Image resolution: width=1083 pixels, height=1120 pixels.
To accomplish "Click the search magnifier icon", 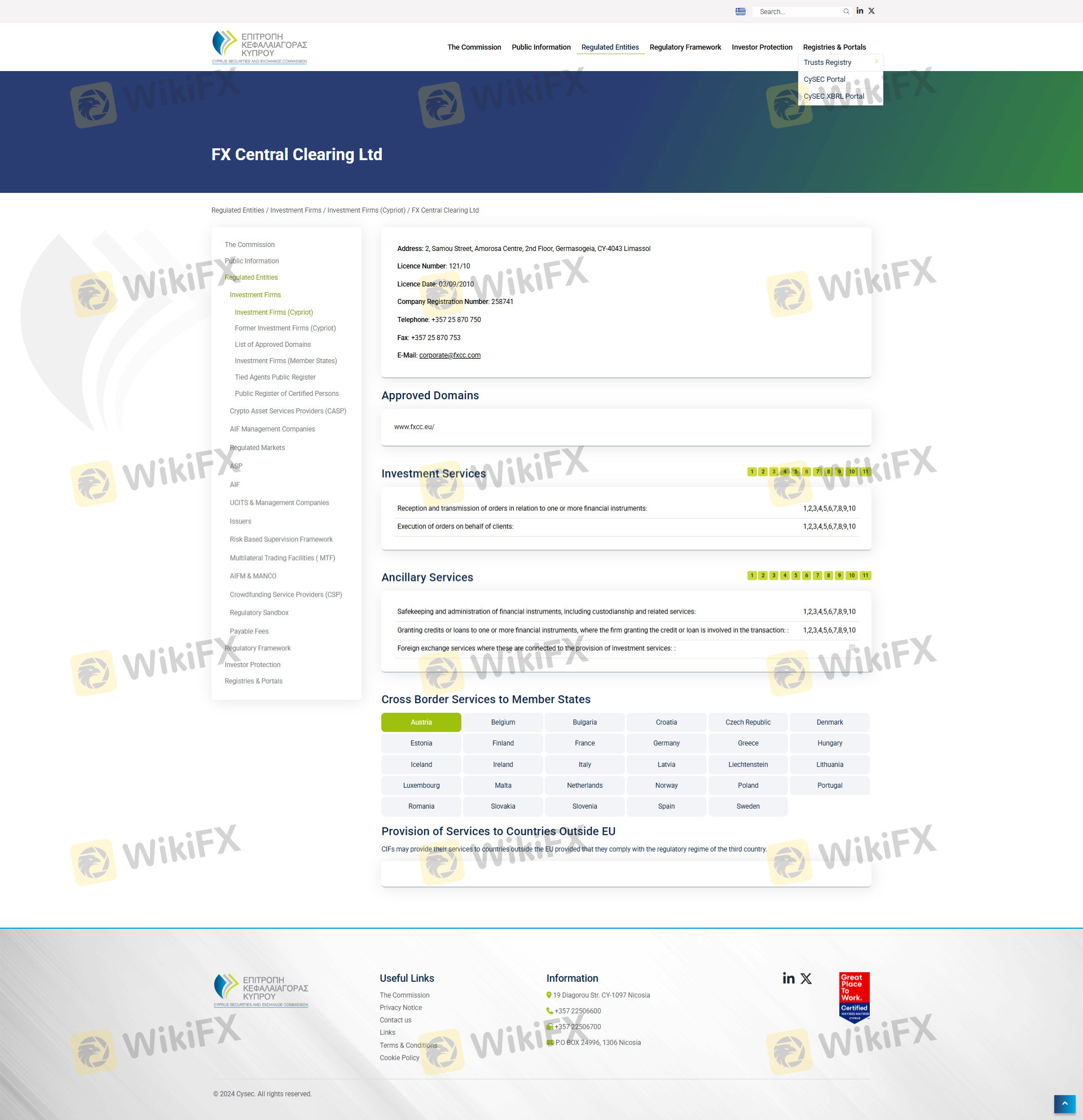I will [847, 11].
